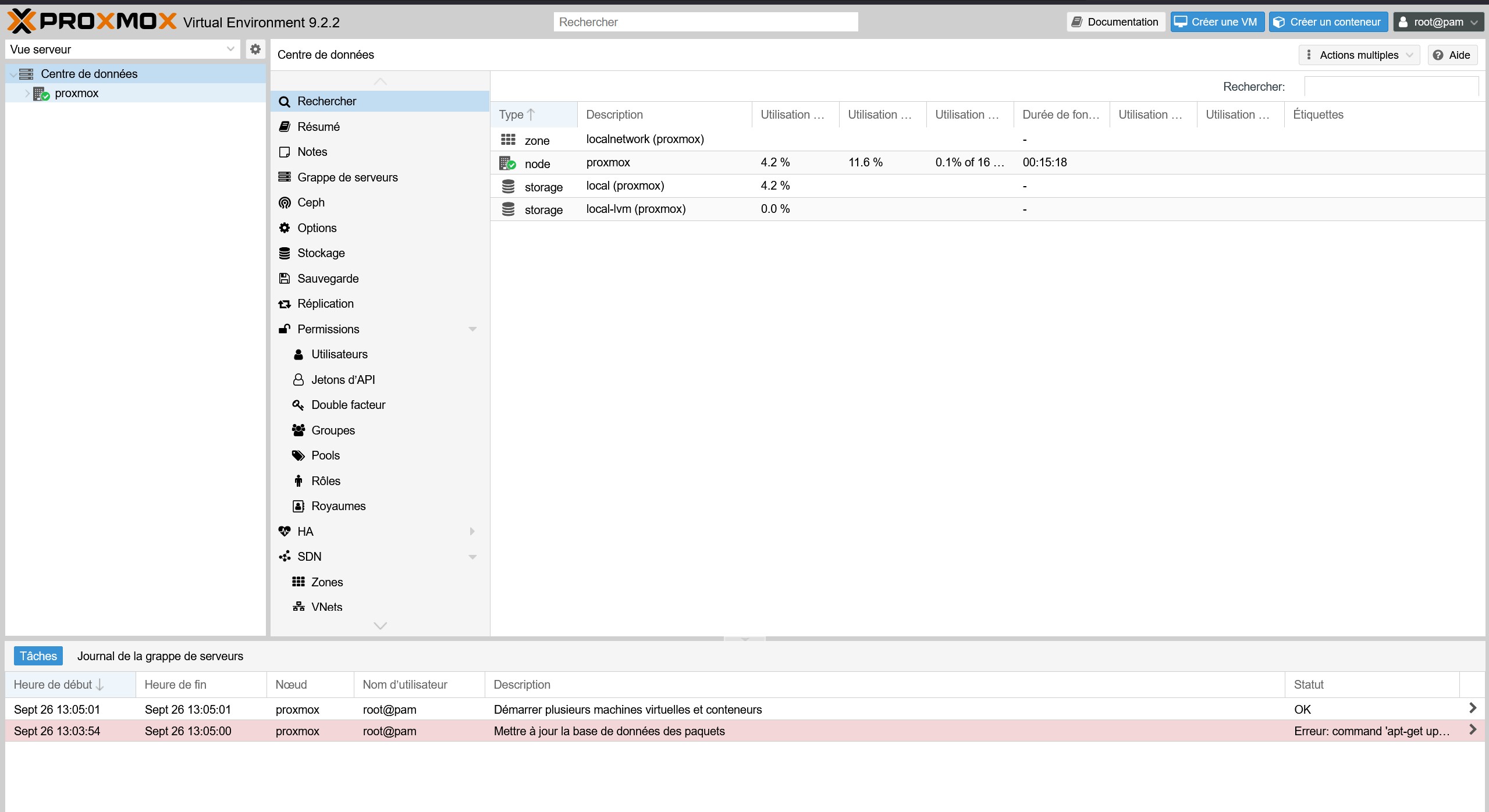Switch to Journal de la grappe de serveurs tab
The image size is (1489, 812).
click(160, 656)
